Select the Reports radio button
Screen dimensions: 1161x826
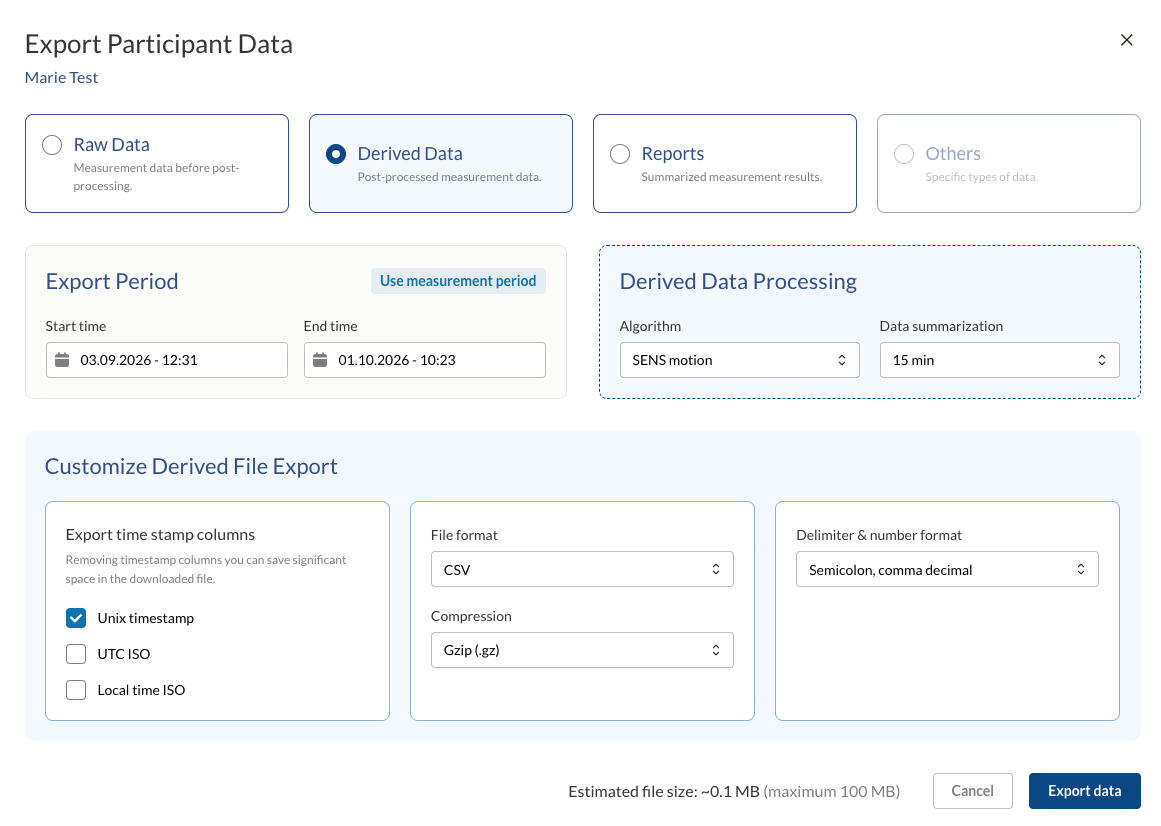coord(620,154)
